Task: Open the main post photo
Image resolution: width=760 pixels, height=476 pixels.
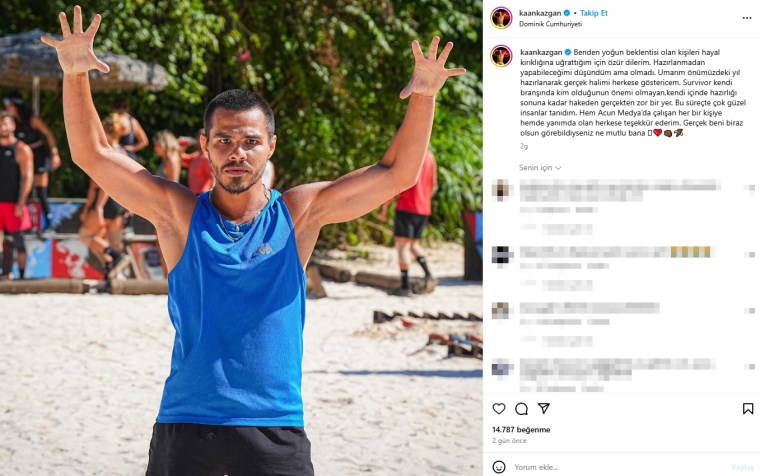Action: pos(241,238)
